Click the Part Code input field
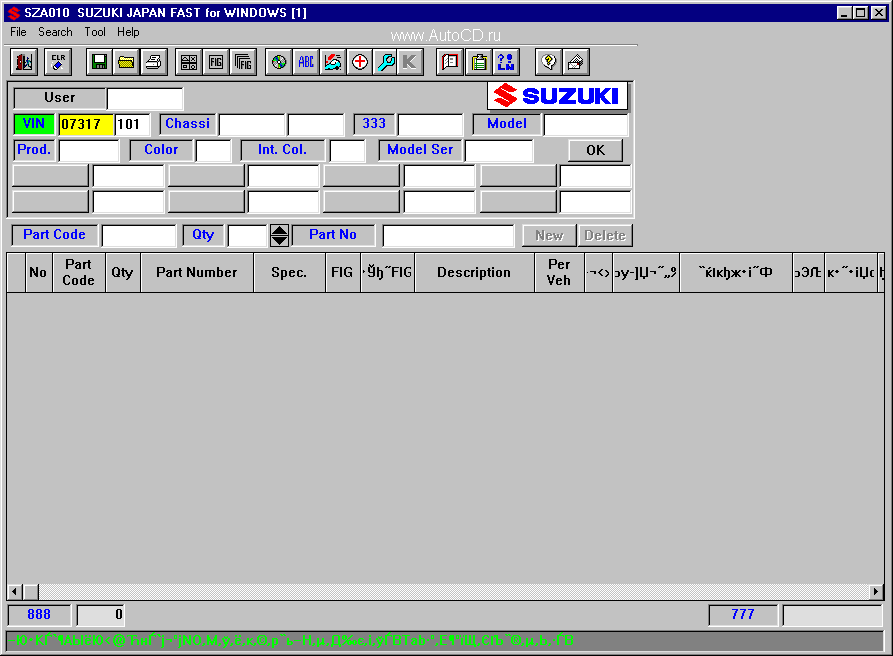Image resolution: width=893 pixels, height=656 pixels. (139, 235)
